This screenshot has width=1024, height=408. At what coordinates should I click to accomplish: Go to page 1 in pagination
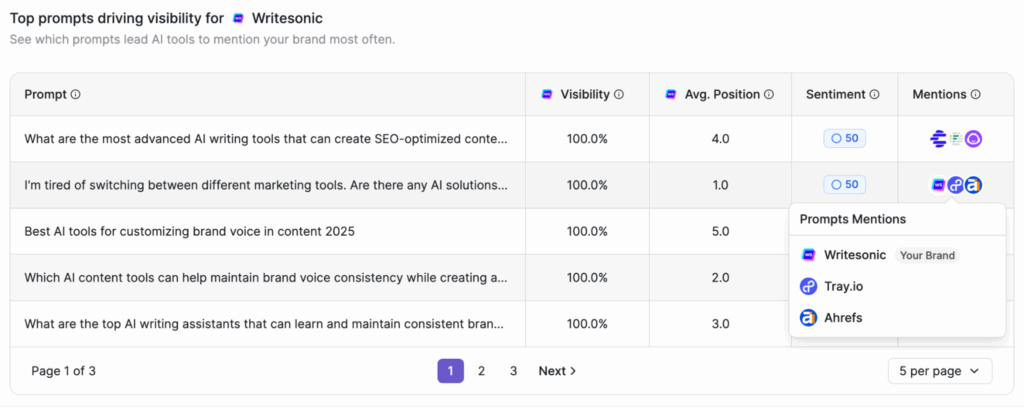[451, 371]
